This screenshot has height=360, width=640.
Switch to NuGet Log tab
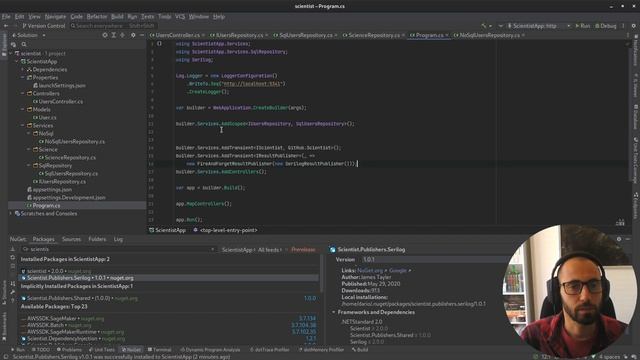pos(118,239)
